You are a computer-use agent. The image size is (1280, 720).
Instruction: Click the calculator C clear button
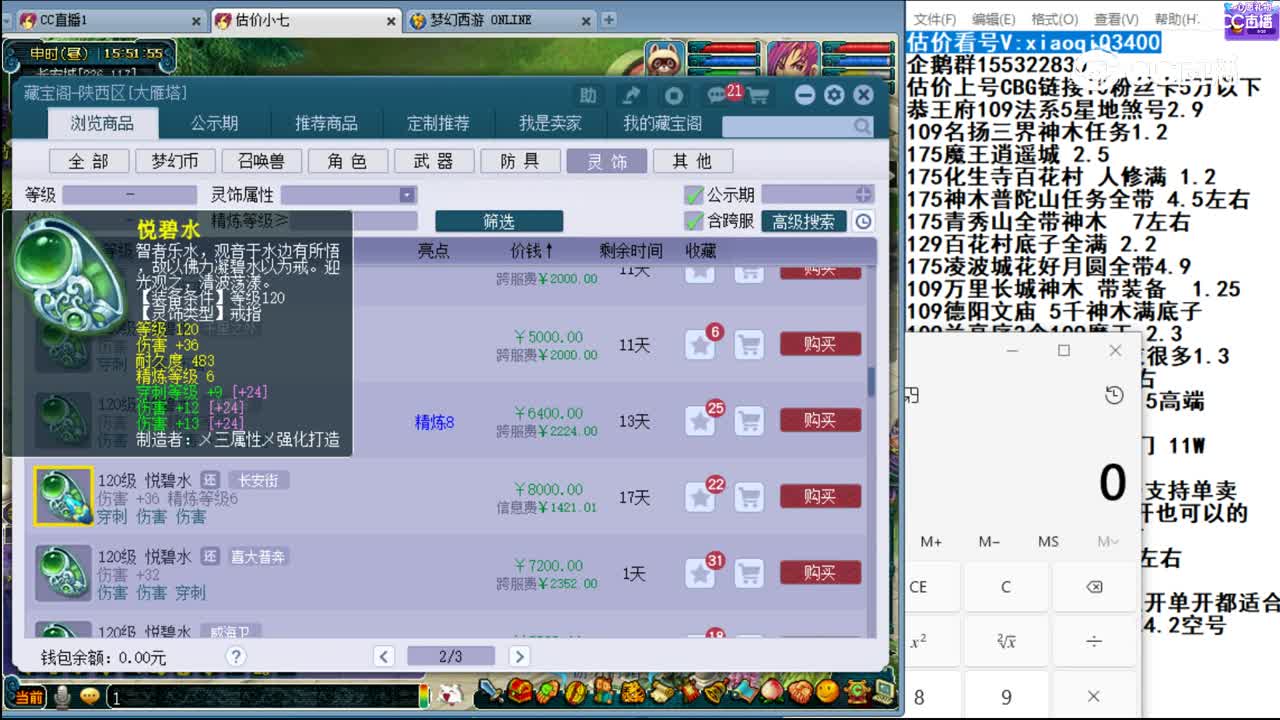(x=1005, y=587)
